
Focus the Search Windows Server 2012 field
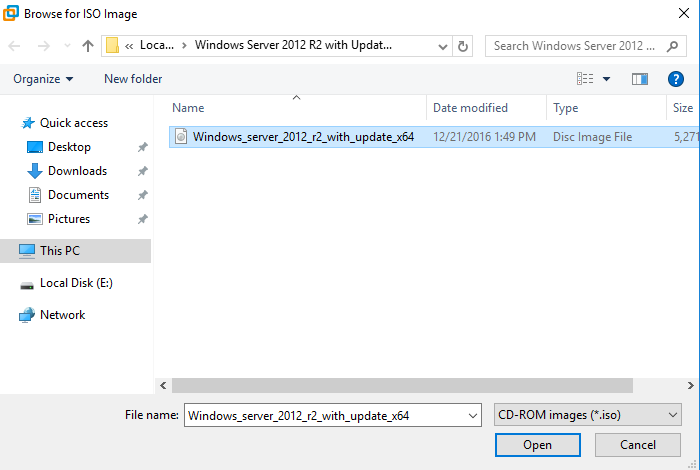(x=586, y=46)
